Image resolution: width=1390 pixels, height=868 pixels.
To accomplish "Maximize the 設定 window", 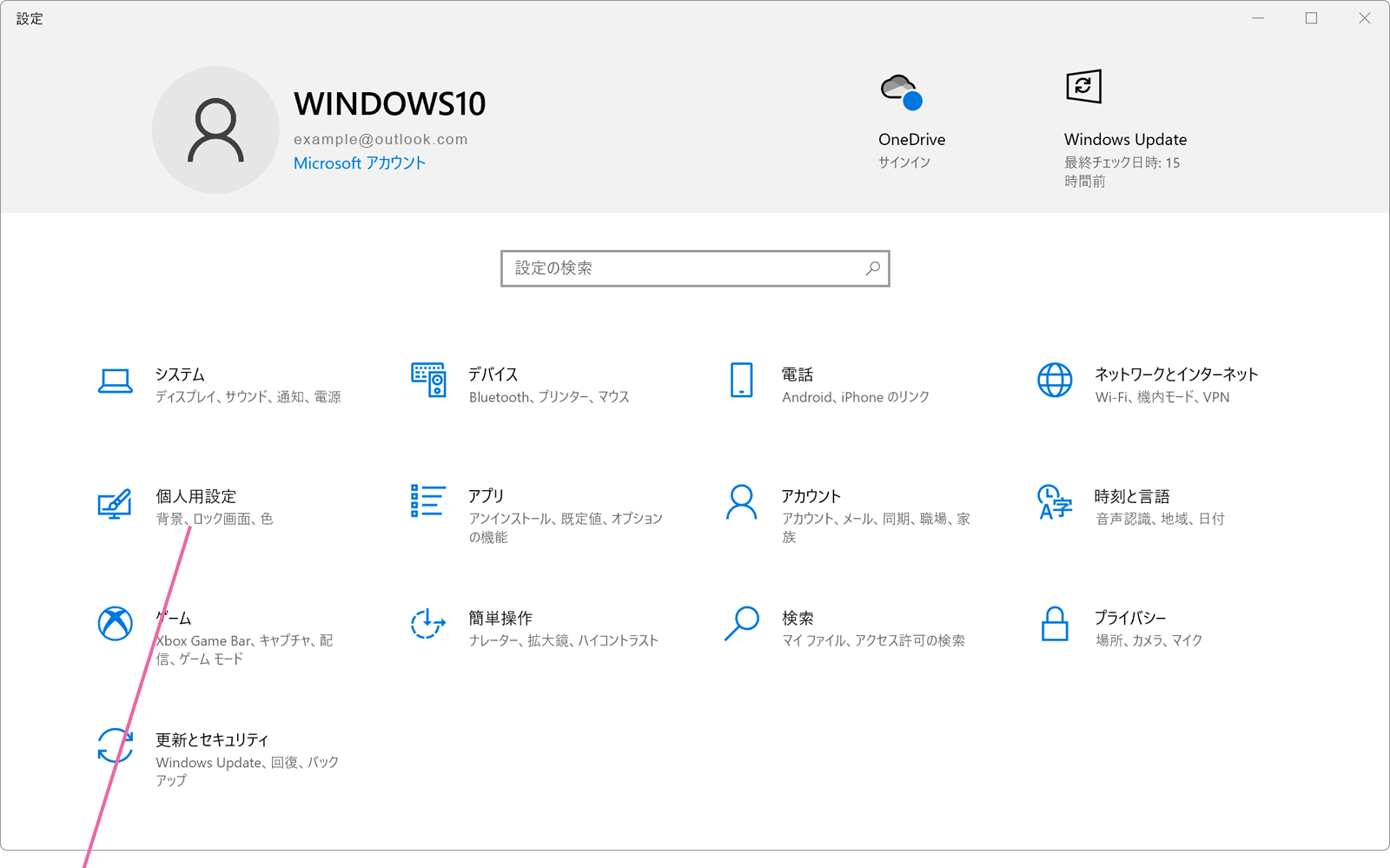I will (x=1311, y=18).
